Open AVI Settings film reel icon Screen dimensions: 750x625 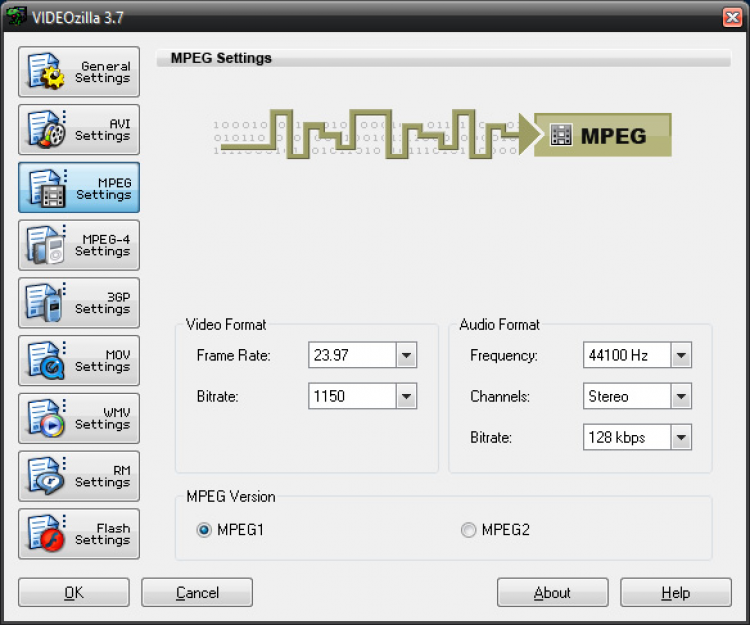pyautogui.click(x=46, y=130)
